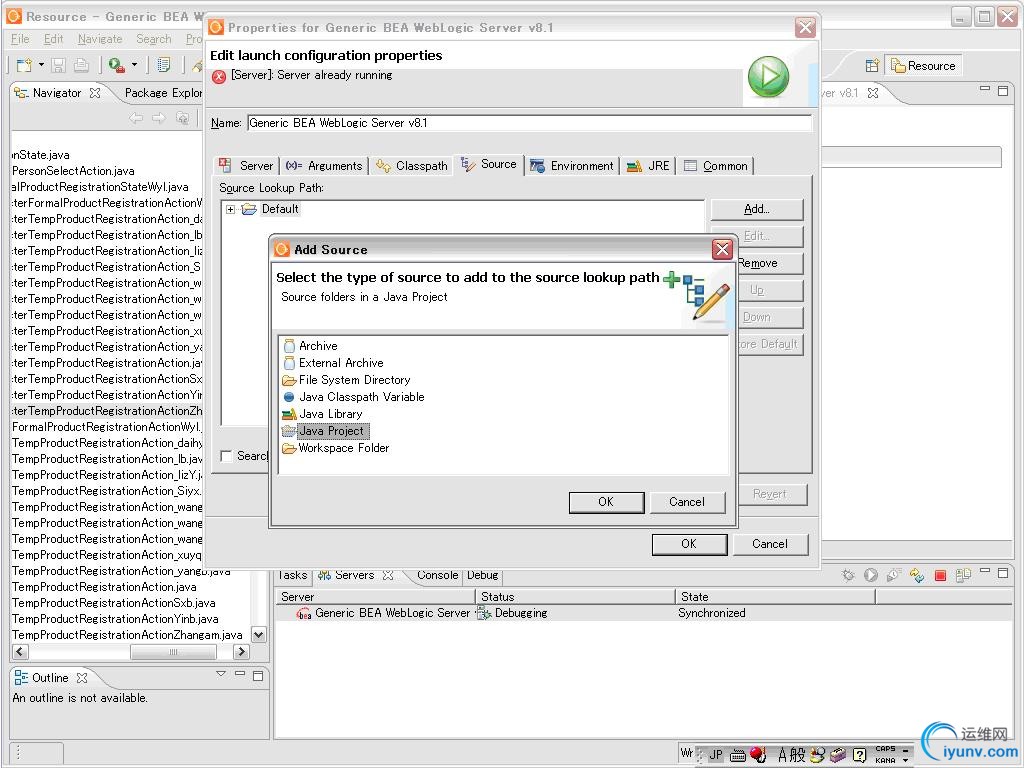Open the External Tools dropdown arrow
Screen dimensions: 1024x768
point(135,65)
